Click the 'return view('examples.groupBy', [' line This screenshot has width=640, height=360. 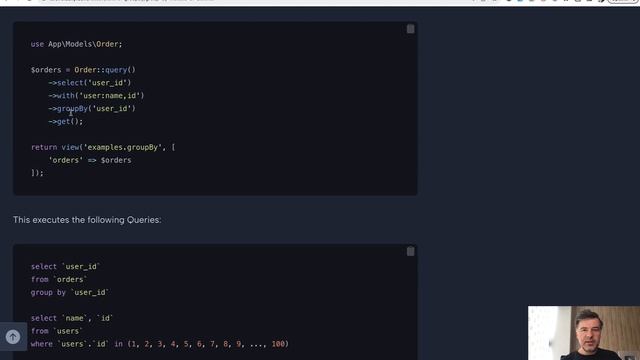(103, 147)
